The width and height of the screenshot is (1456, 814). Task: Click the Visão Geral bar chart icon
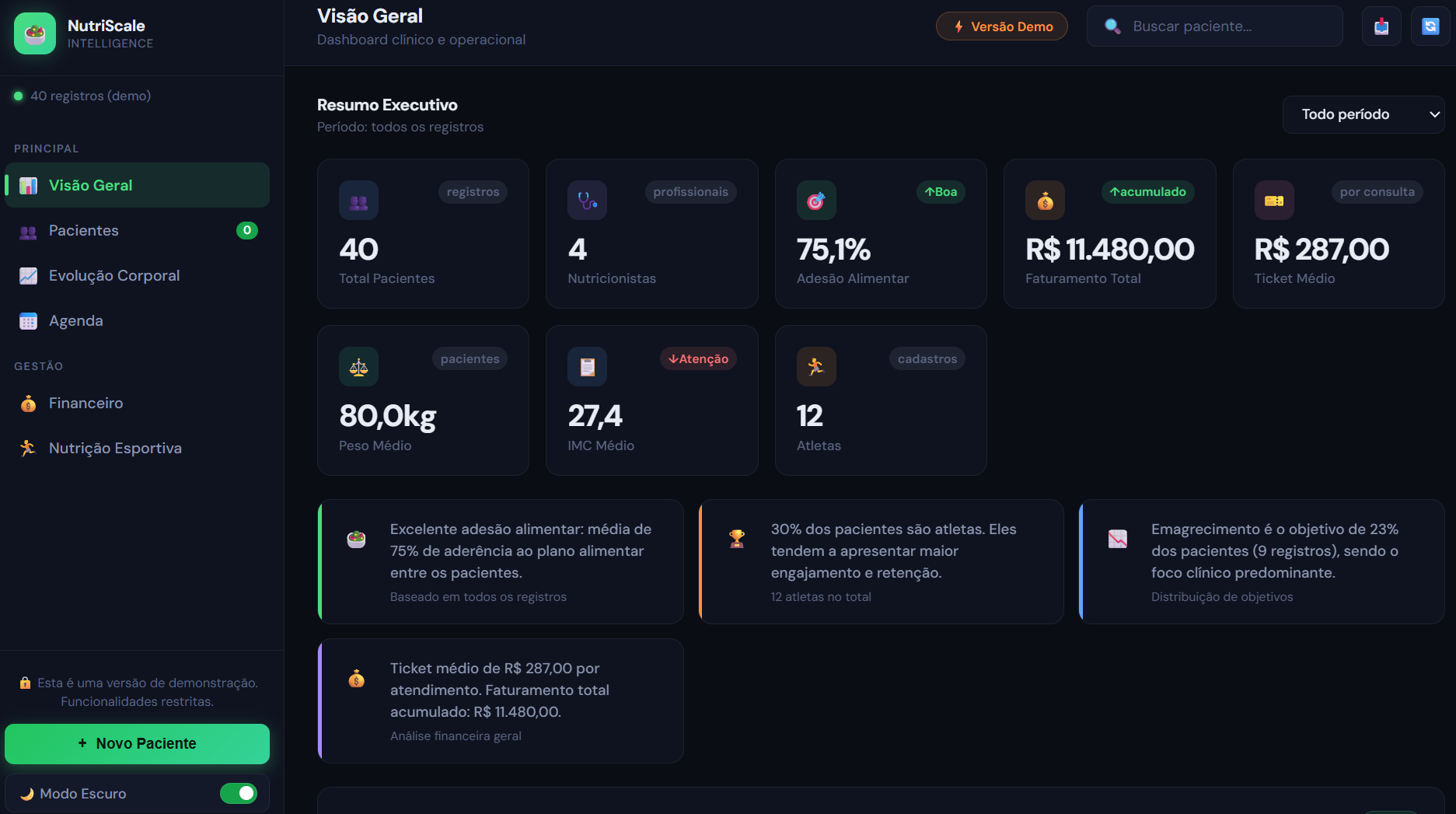(28, 186)
